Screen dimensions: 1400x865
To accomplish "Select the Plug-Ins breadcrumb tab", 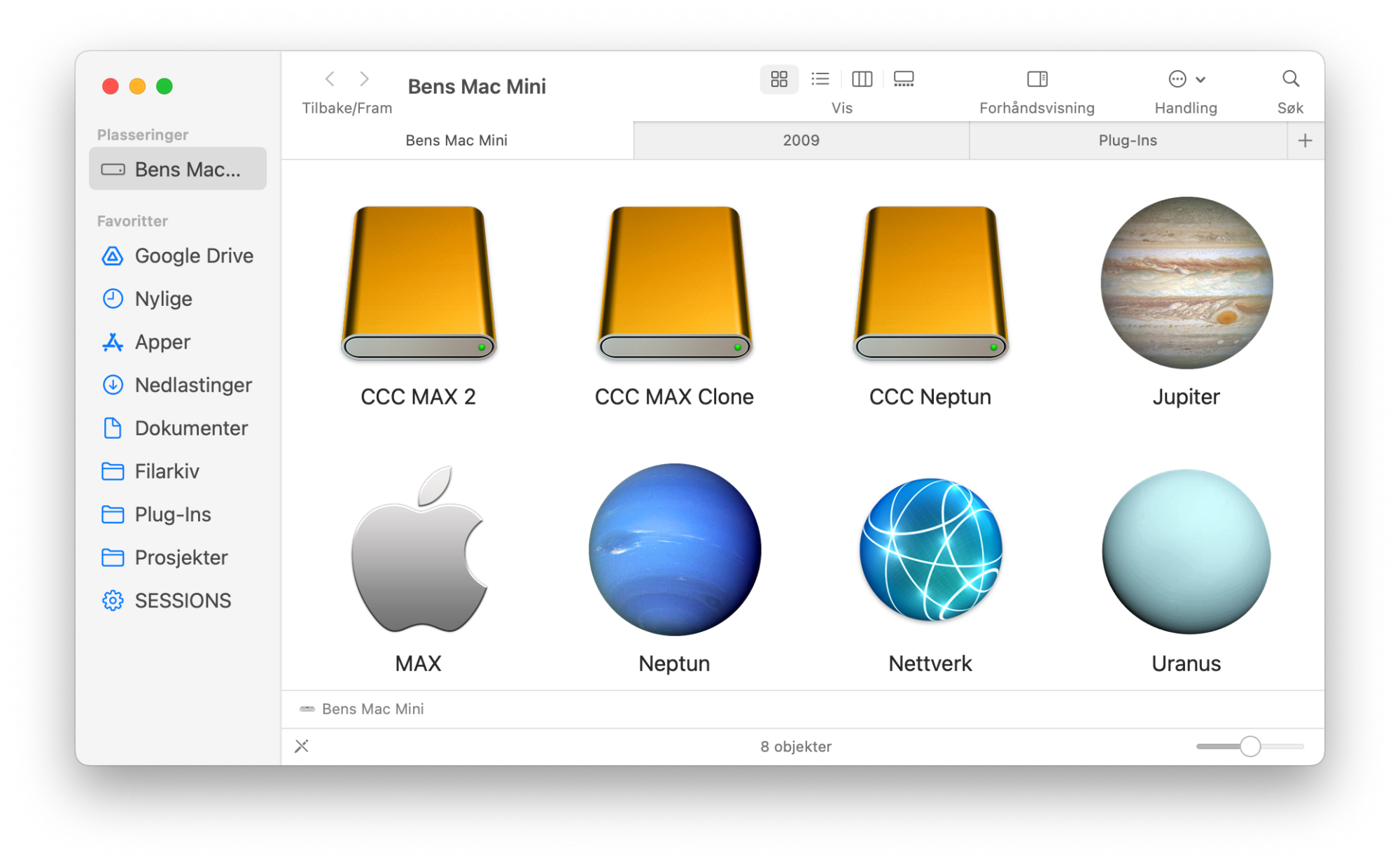I will (1128, 140).
